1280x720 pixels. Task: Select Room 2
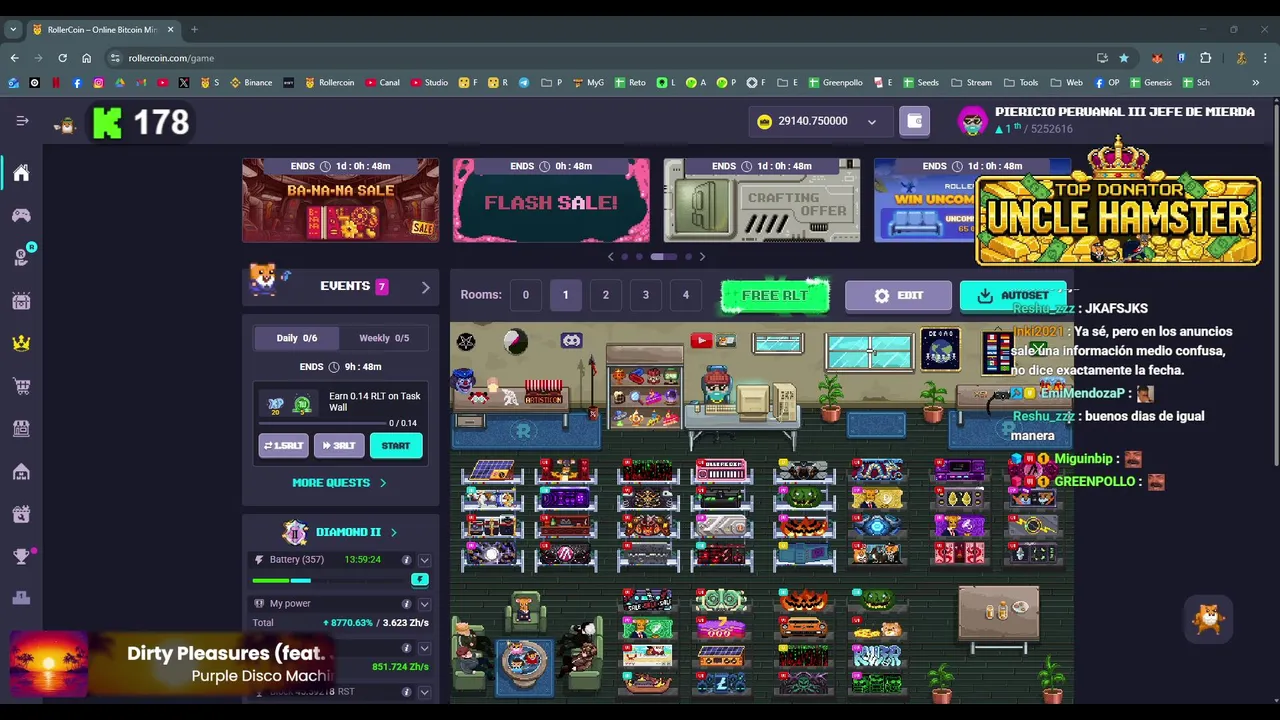click(605, 295)
